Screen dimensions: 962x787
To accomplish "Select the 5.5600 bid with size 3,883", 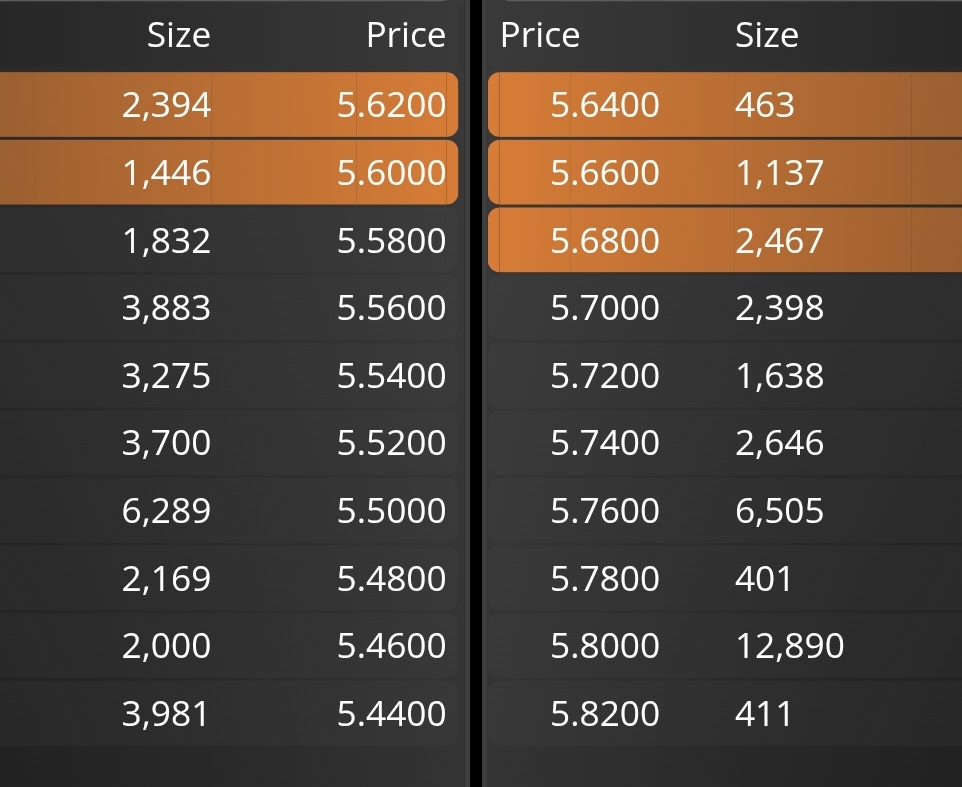I will click(229, 307).
